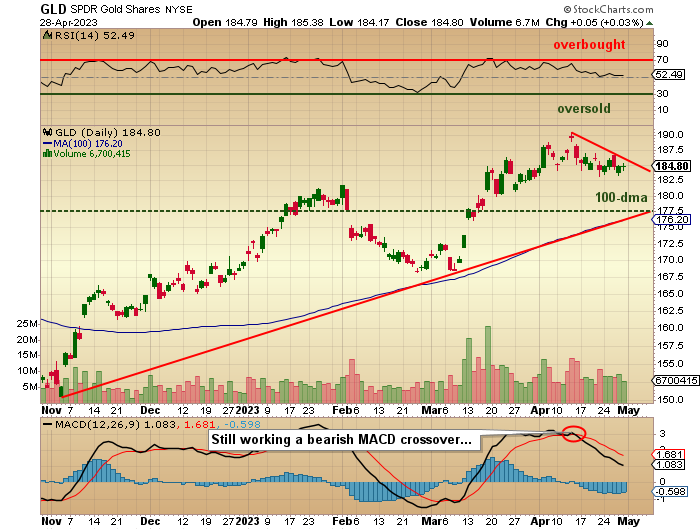The height and width of the screenshot is (530, 700).
Task: Click the blue -0.598 value in MACD legend
Action: coord(242,424)
